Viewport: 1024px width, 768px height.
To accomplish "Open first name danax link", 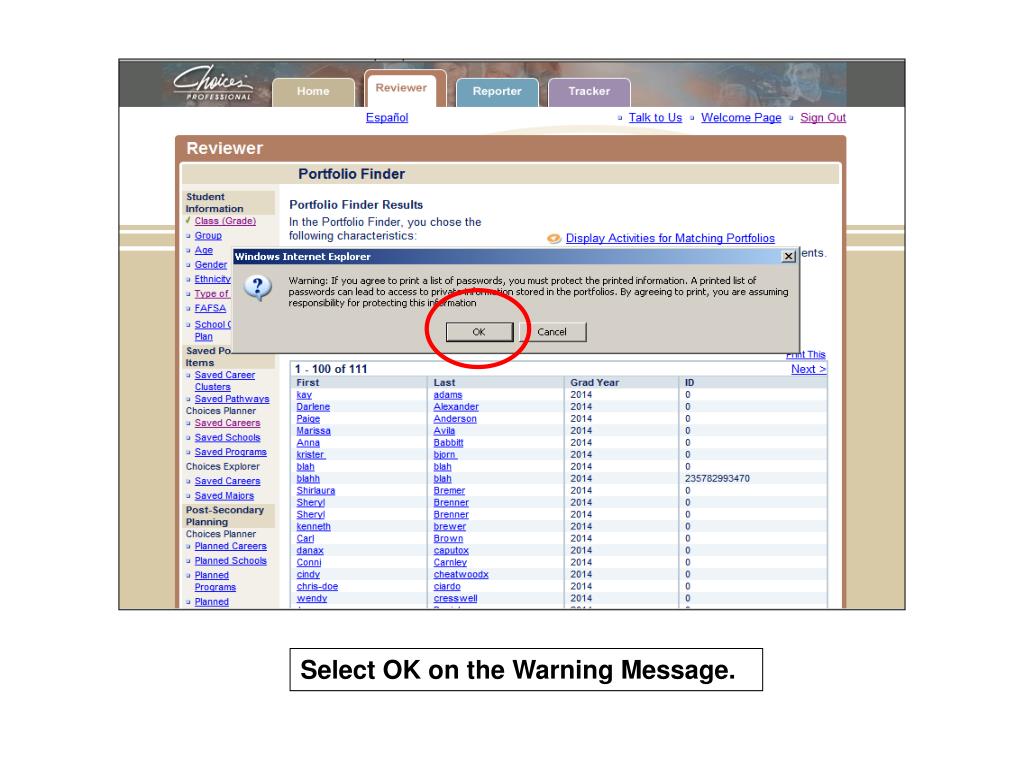I will point(310,551).
